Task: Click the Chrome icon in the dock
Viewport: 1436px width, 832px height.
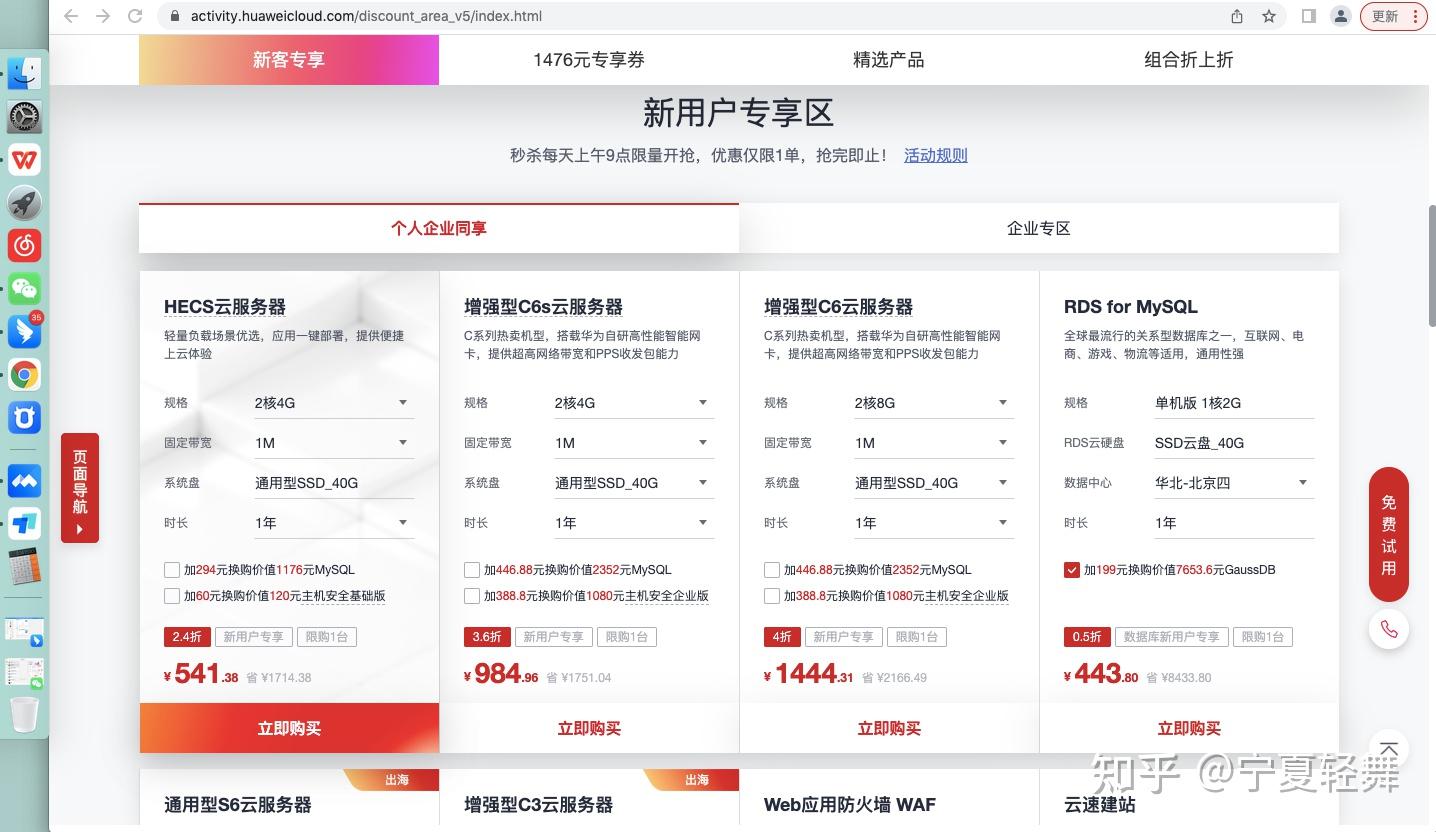Action: [x=24, y=375]
